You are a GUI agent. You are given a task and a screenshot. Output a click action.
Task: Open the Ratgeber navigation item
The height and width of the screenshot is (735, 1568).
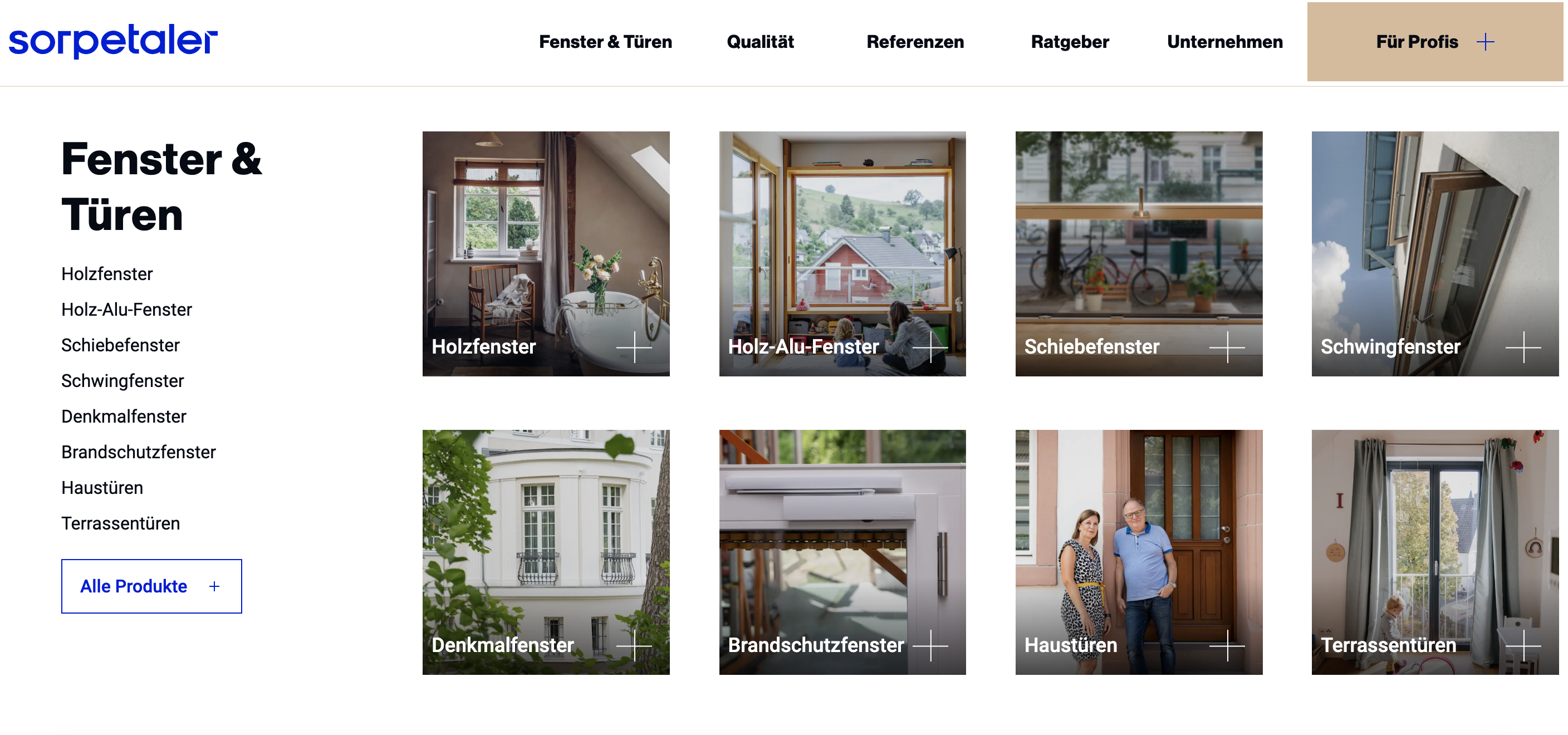[1070, 42]
